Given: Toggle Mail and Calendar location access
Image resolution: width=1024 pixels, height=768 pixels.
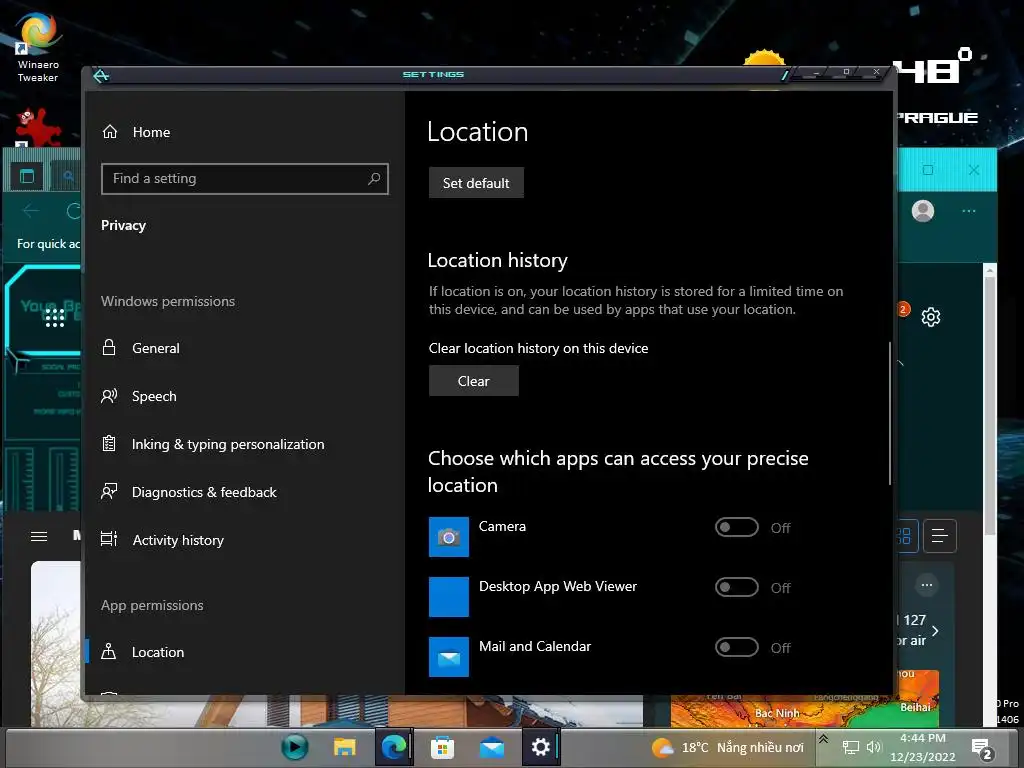Looking at the screenshot, I should 737,647.
